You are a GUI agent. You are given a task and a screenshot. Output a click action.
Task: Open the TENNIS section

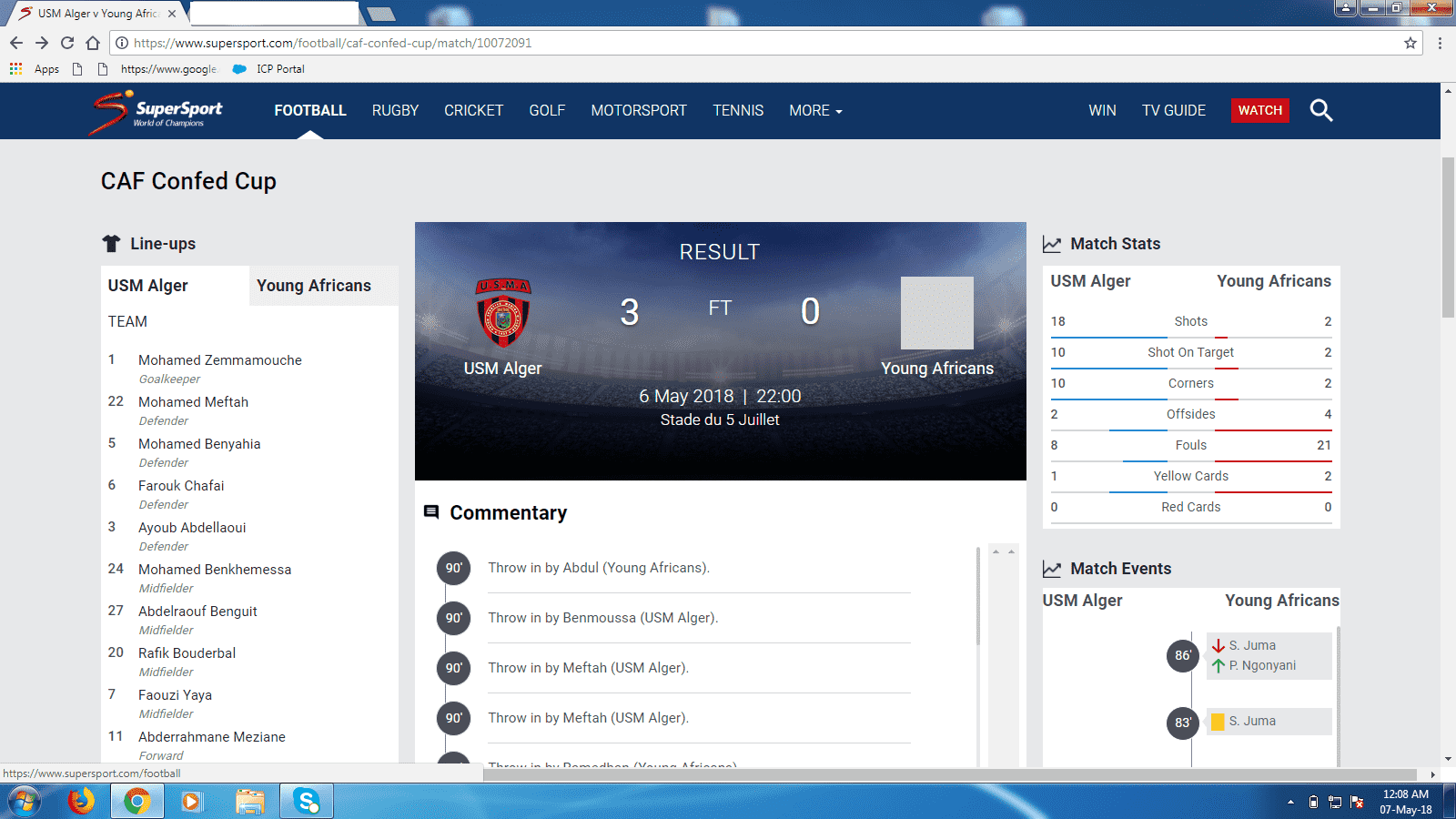[x=738, y=110]
